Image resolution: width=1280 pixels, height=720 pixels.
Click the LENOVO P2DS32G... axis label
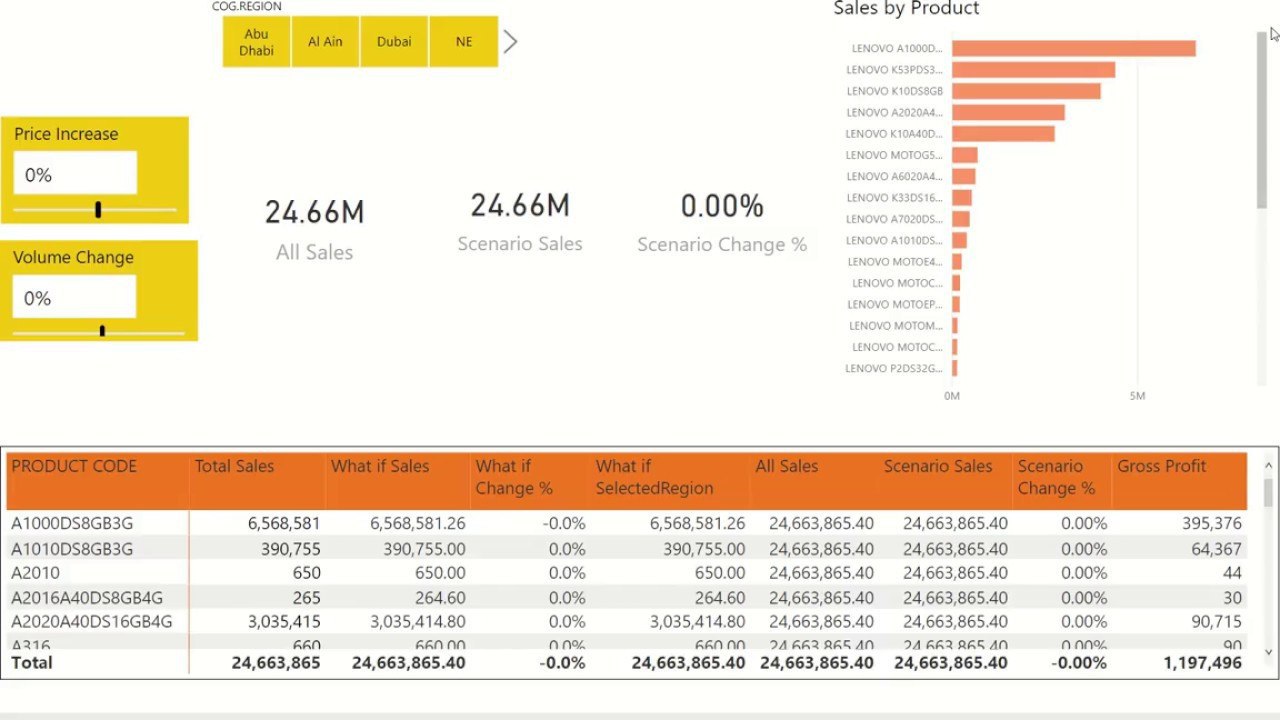click(894, 369)
